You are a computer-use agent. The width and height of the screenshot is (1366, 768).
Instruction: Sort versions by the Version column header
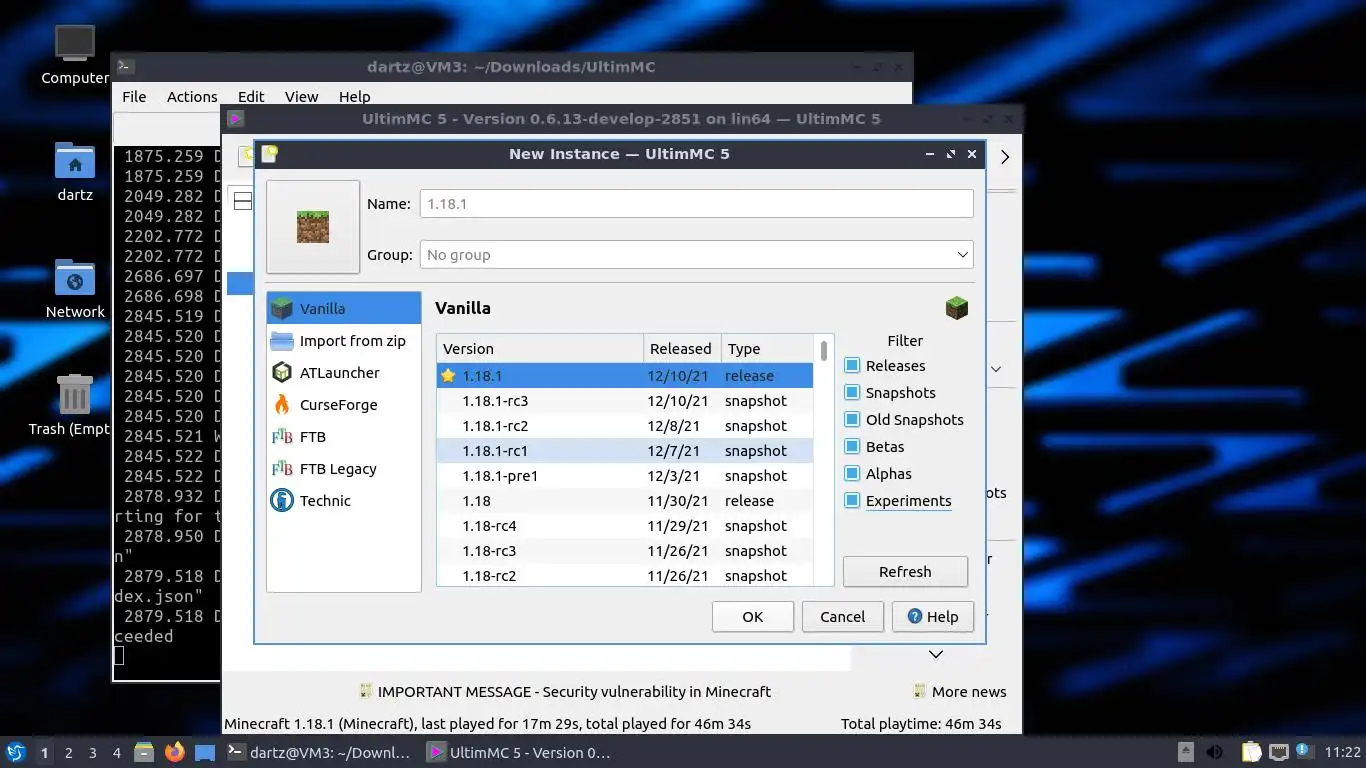coord(540,348)
